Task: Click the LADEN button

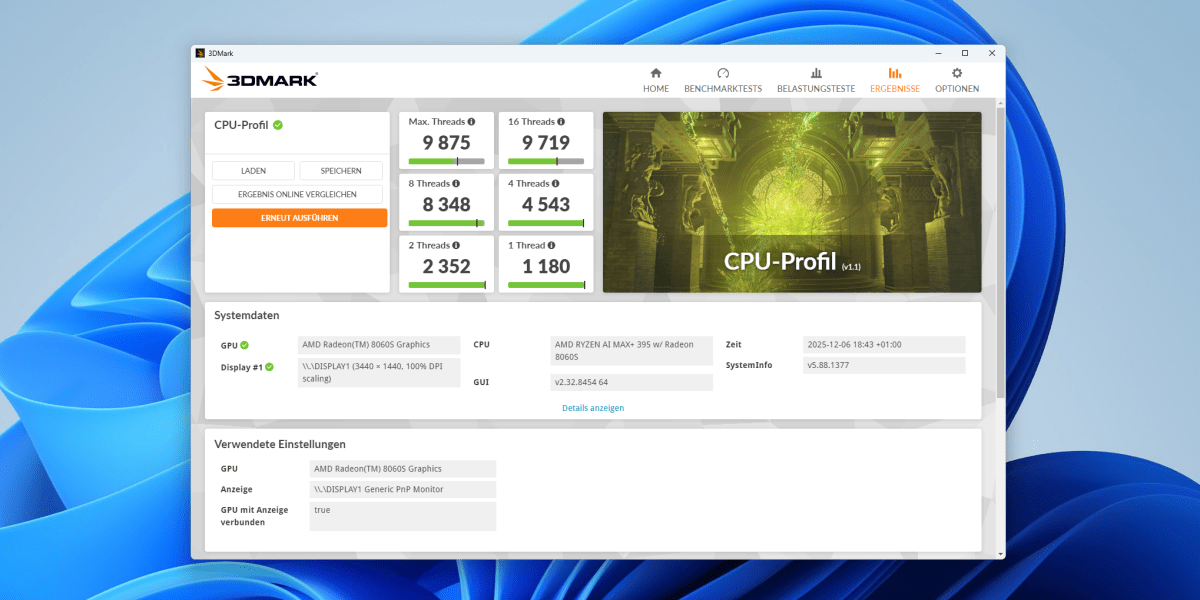Action: (253, 170)
